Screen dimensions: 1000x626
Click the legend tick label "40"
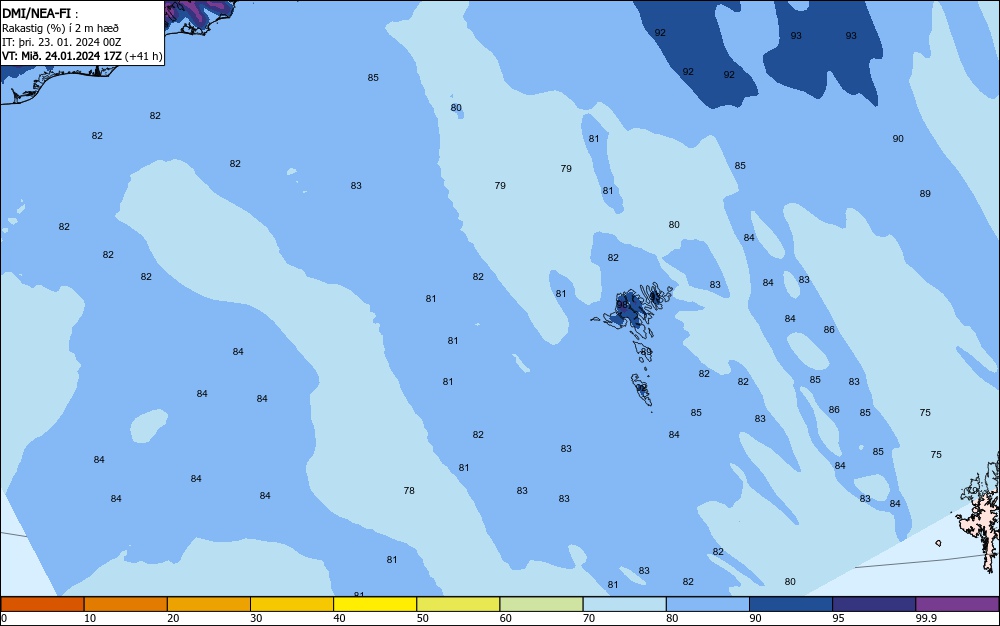pyautogui.click(x=339, y=618)
